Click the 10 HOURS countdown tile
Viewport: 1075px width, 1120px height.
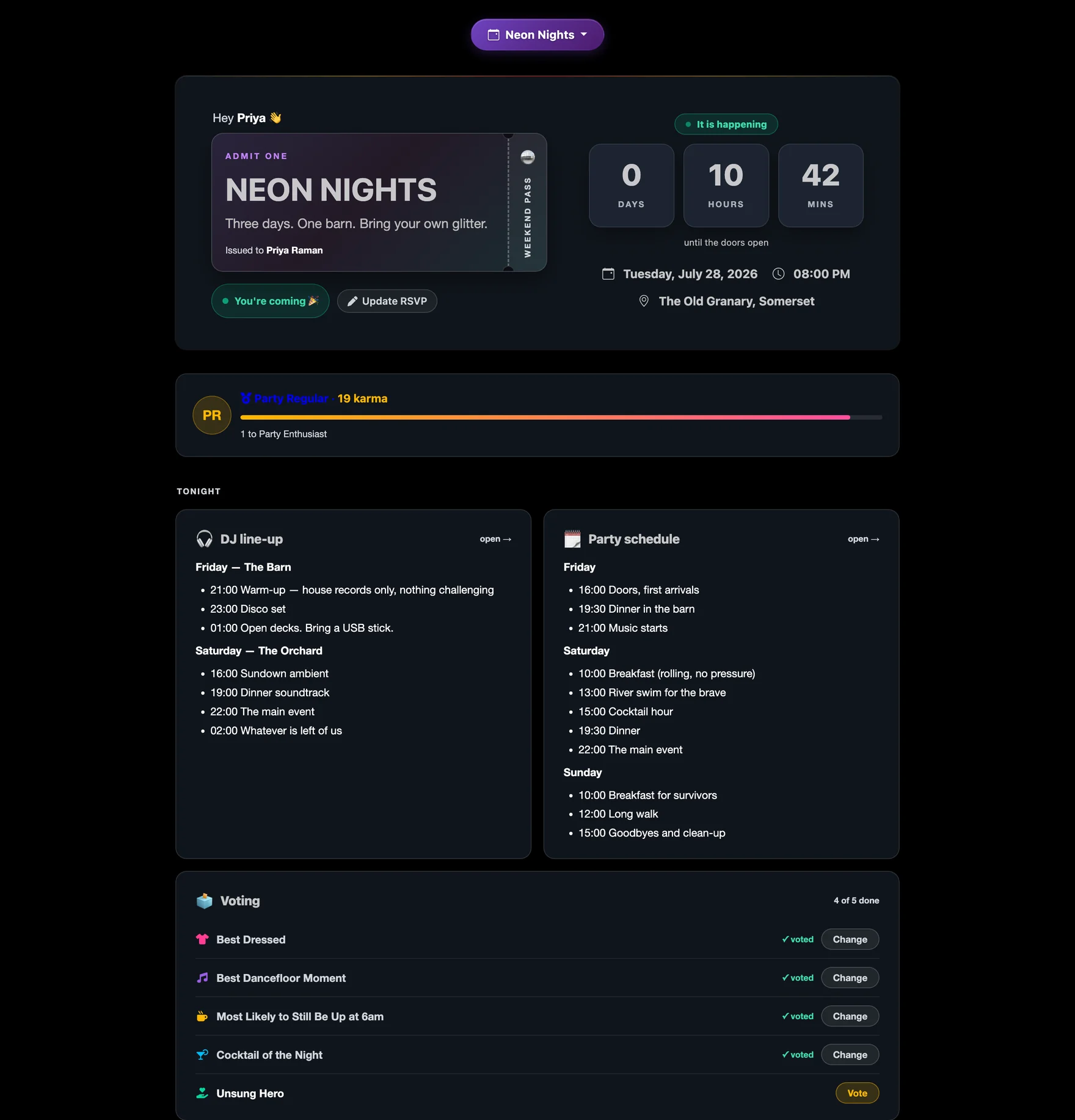click(x=726, y=186)
